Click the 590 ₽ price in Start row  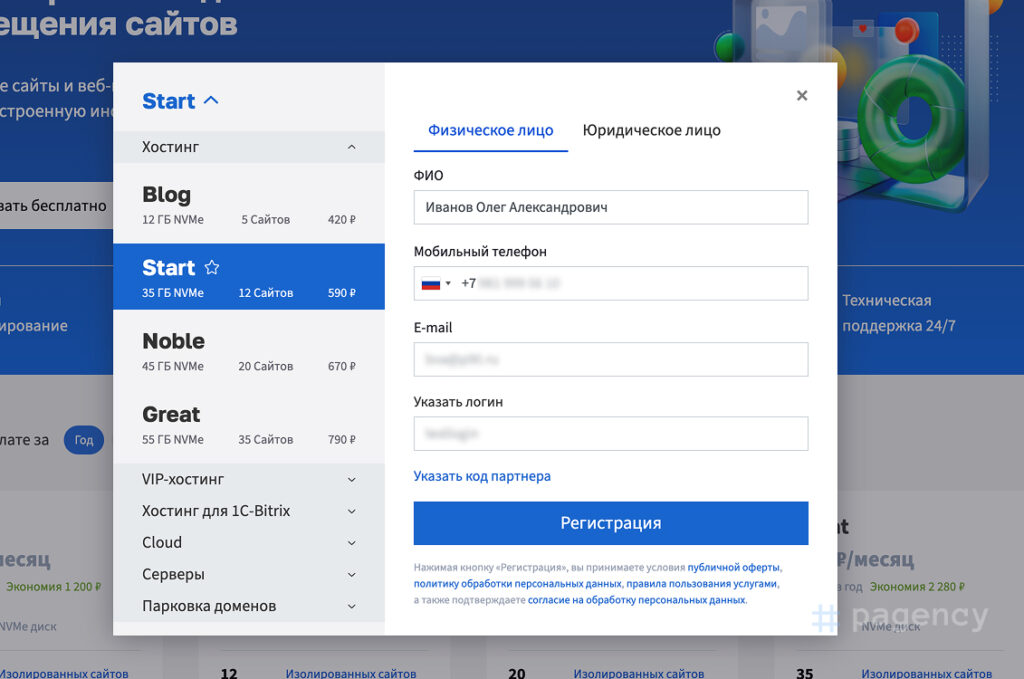(x=342, y=293)
